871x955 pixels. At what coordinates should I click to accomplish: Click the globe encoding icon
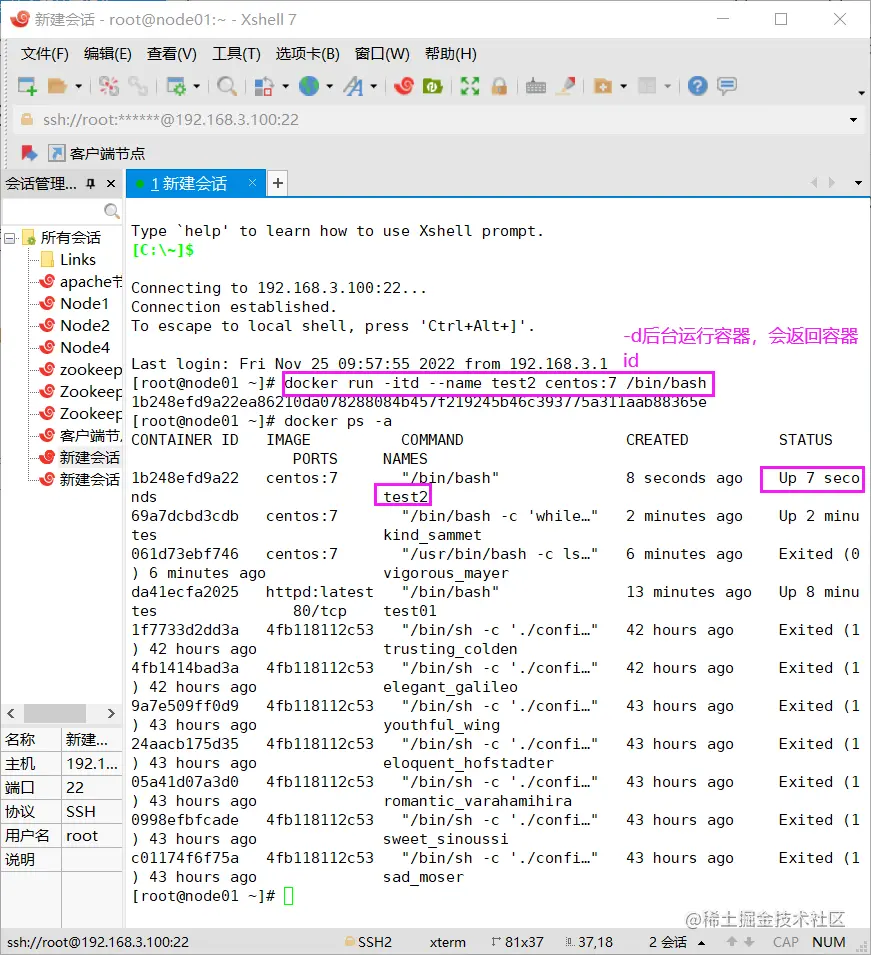point(309,86)
